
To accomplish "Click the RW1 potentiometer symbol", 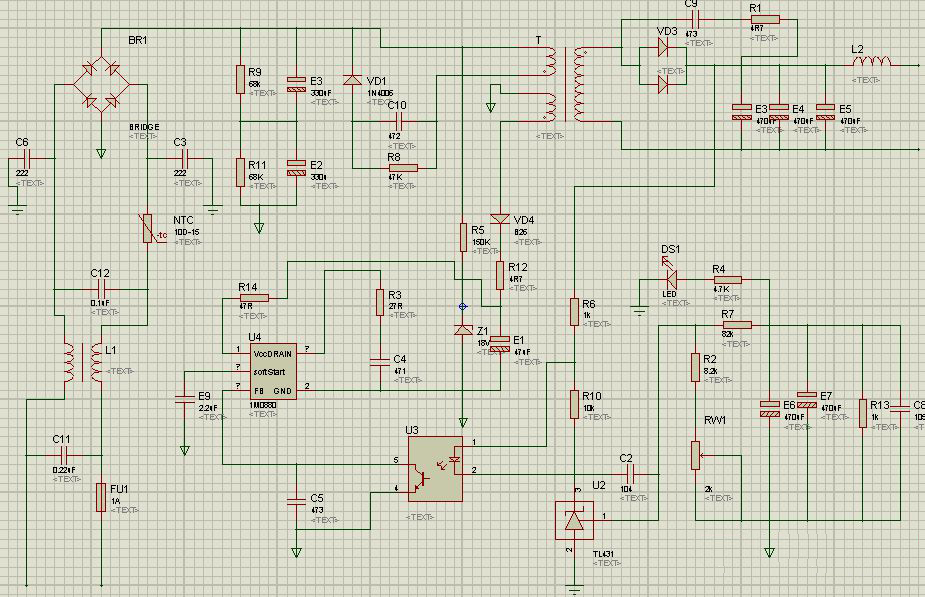I will [694, 455].
